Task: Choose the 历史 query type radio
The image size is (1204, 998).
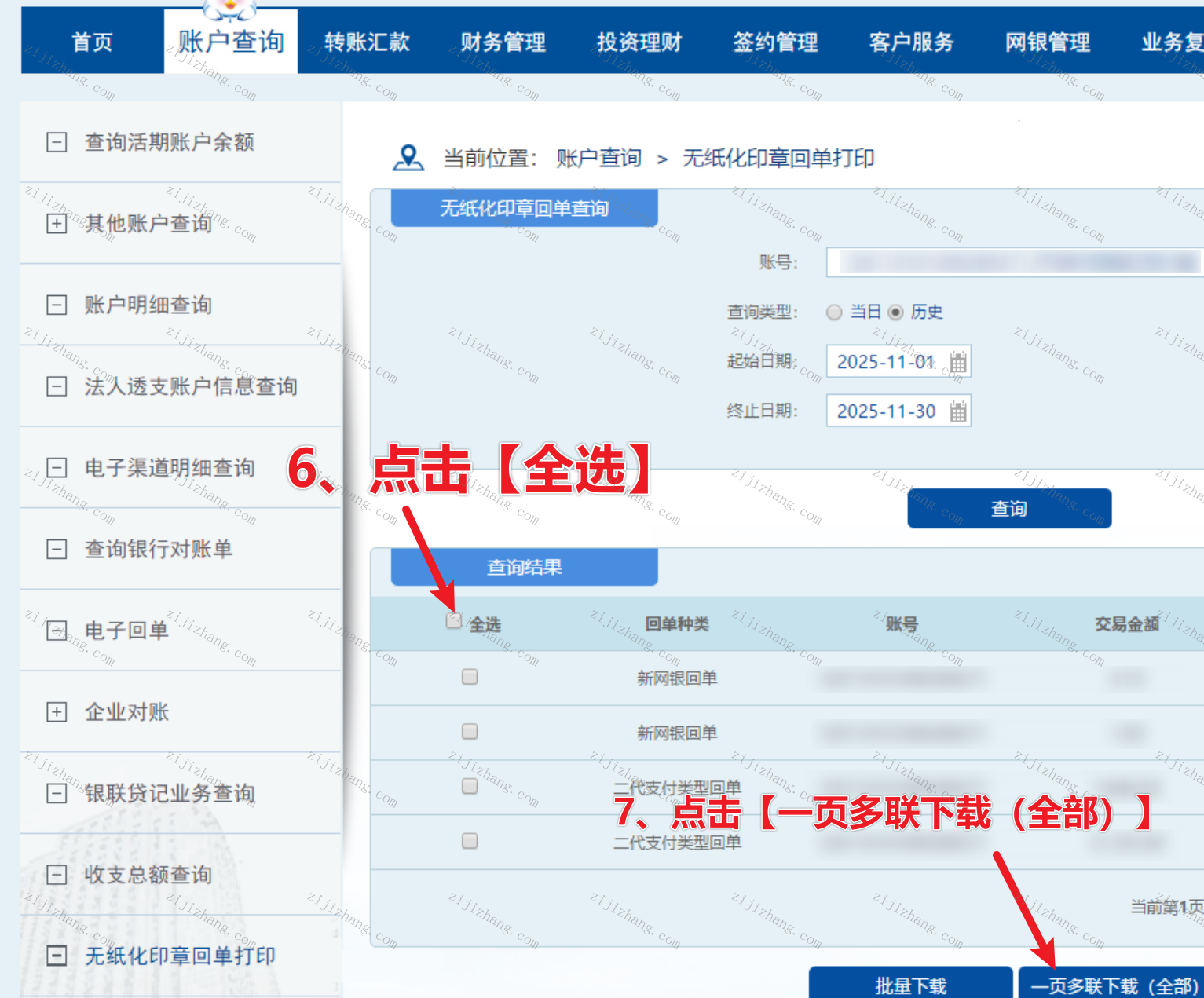Action: coord(895,313)
